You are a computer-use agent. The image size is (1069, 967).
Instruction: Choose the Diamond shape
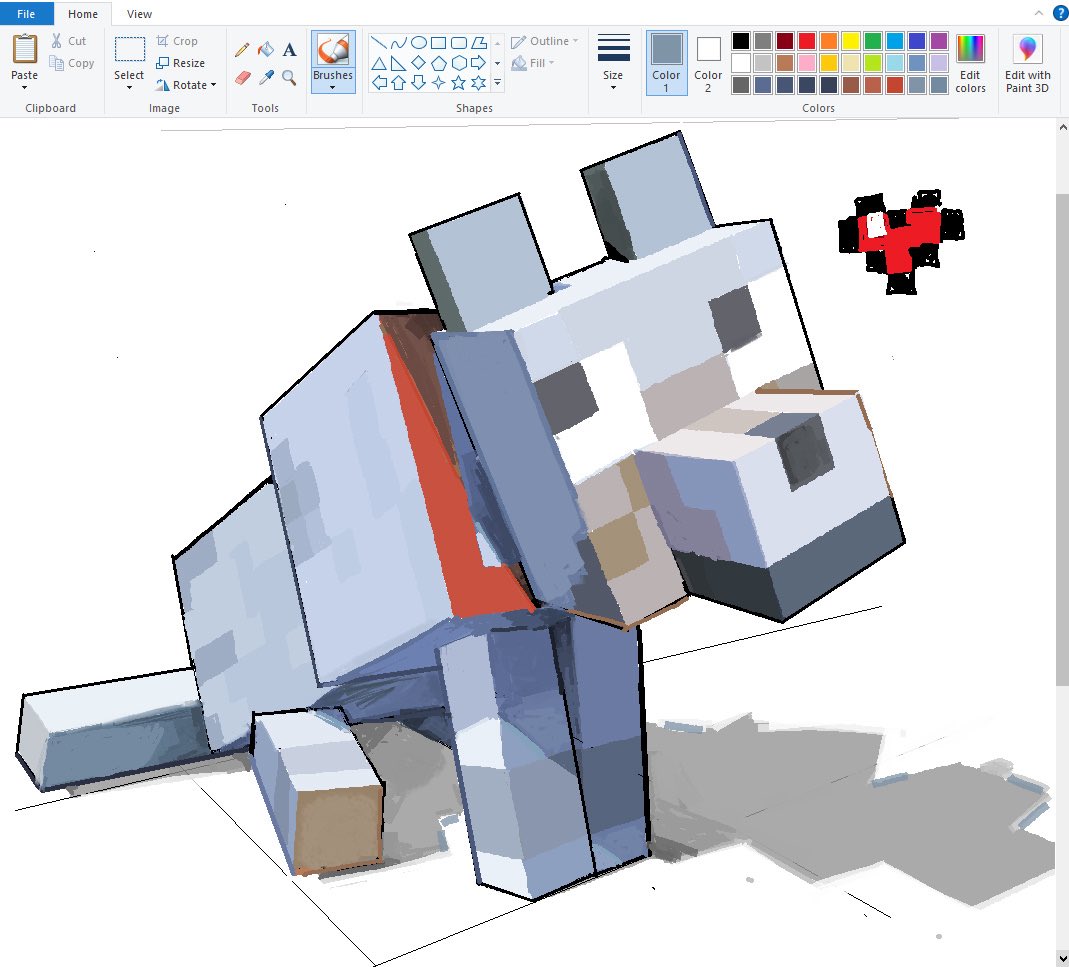point(419,63)
